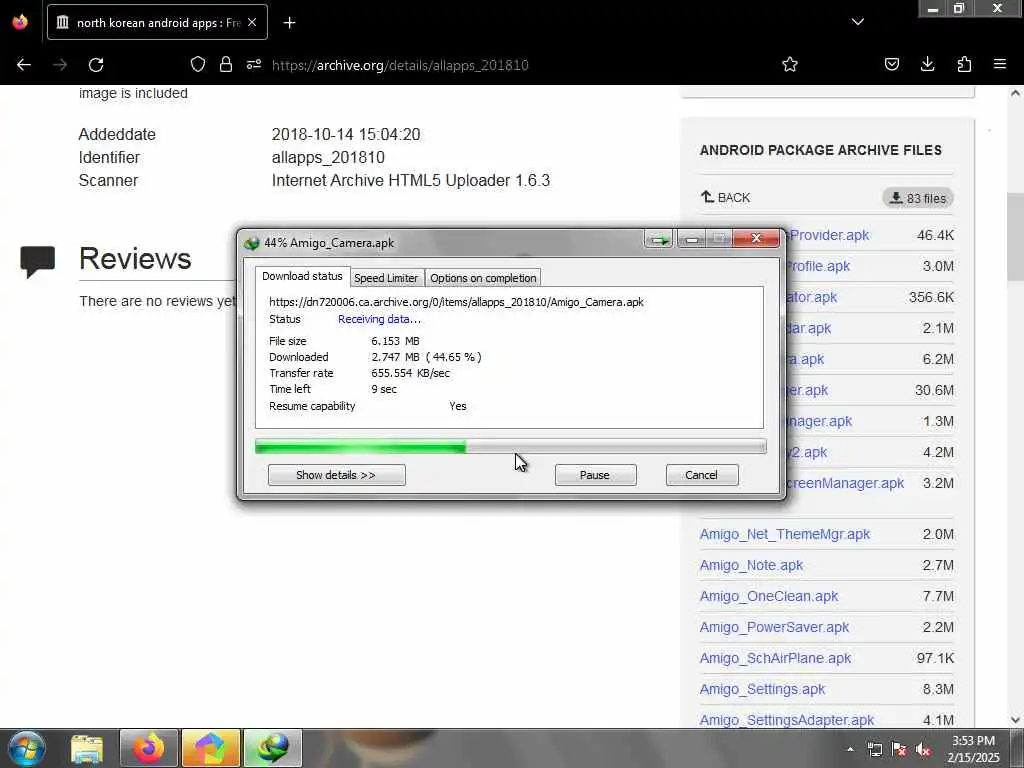The image size is (1024, 768).
Task: Expand the list all tabs dropdown
Action: tap(858, 22)
